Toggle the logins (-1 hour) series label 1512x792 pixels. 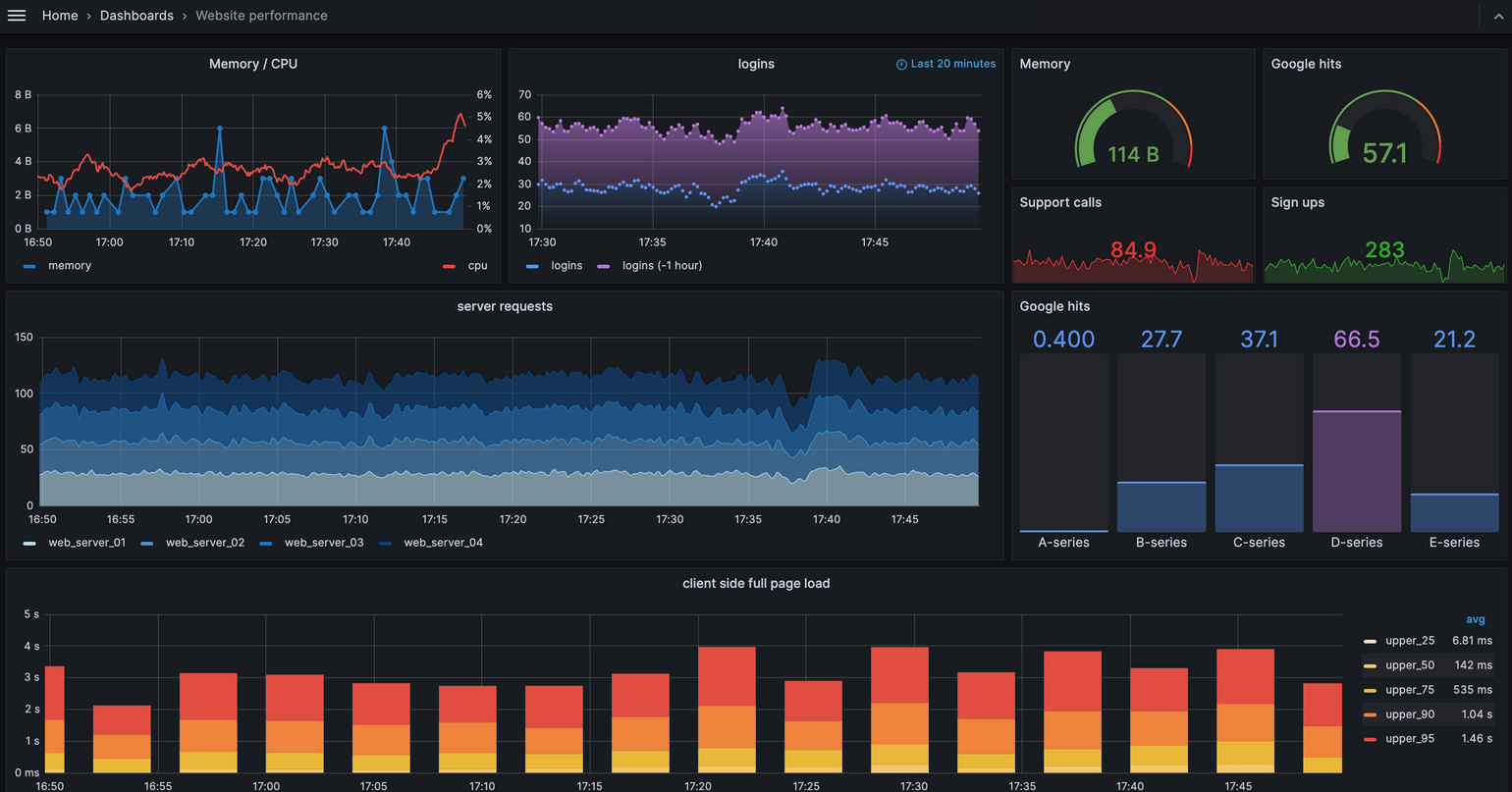pos(662,266)
